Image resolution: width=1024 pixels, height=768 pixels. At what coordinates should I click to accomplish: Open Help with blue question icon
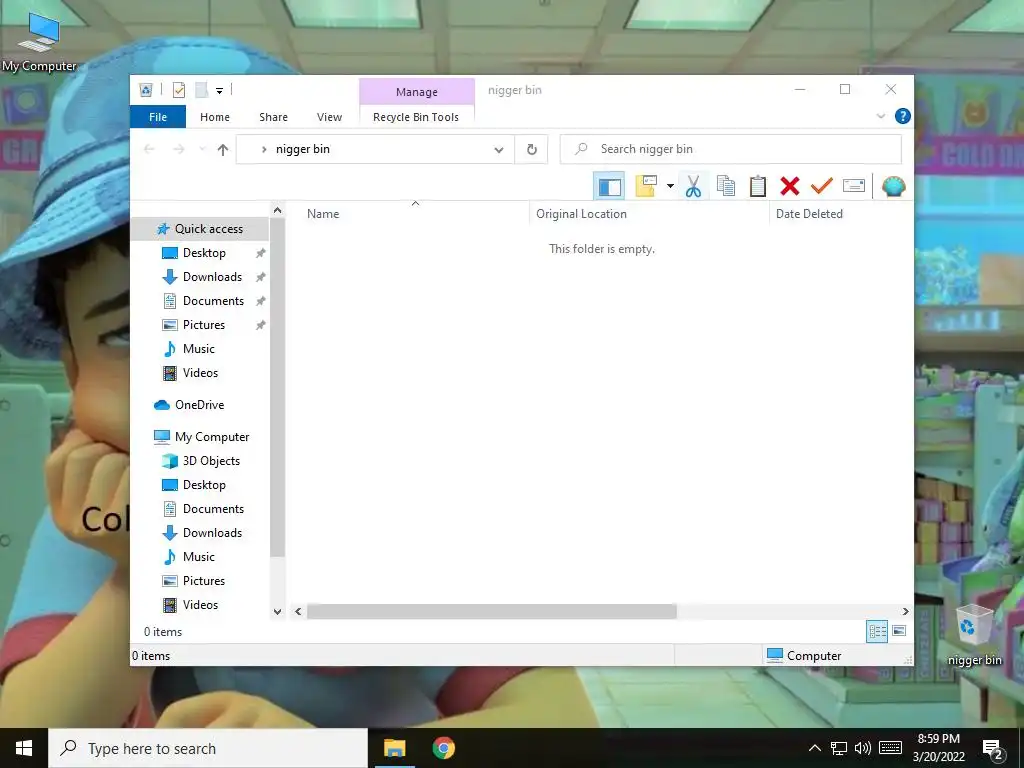point(903,116)
